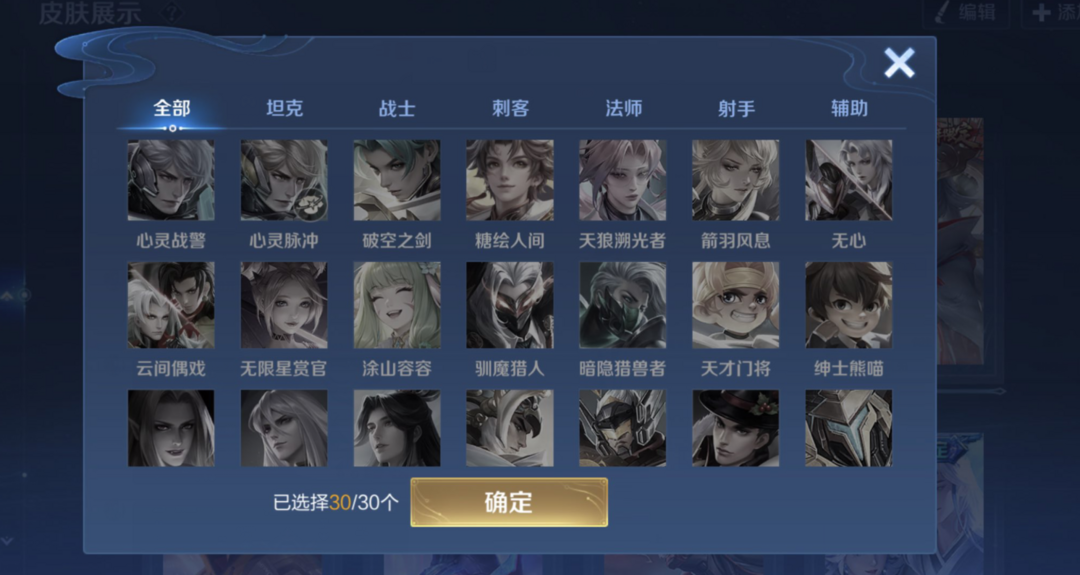Pick the 暗隐猎兽者 skin portrait
This screenshot has width=1080, height=575.
pyautogui.click(x=623, y=305)
